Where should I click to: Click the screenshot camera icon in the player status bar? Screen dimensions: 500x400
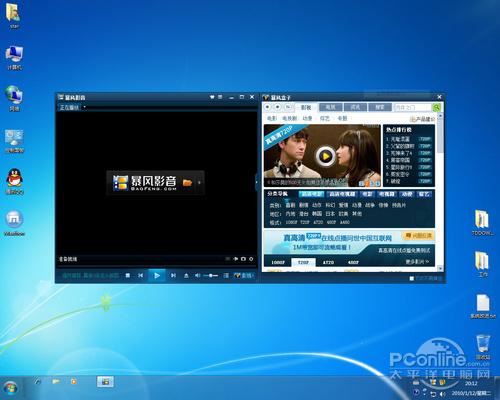point(243,259)
